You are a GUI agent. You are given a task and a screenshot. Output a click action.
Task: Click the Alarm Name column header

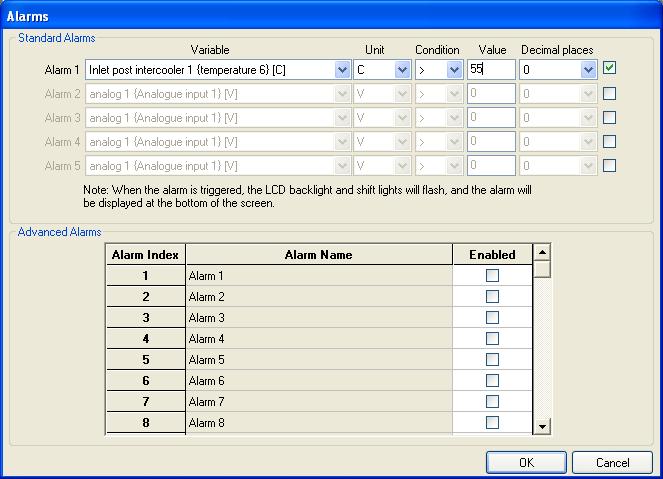(318, 255)
